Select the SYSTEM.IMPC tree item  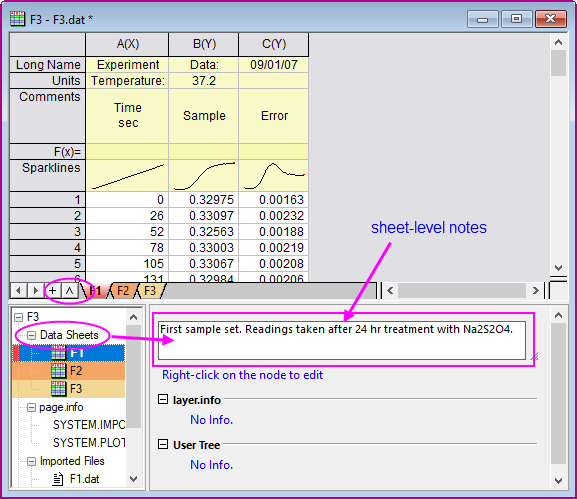pyautogui.click(x=89, y=425)
